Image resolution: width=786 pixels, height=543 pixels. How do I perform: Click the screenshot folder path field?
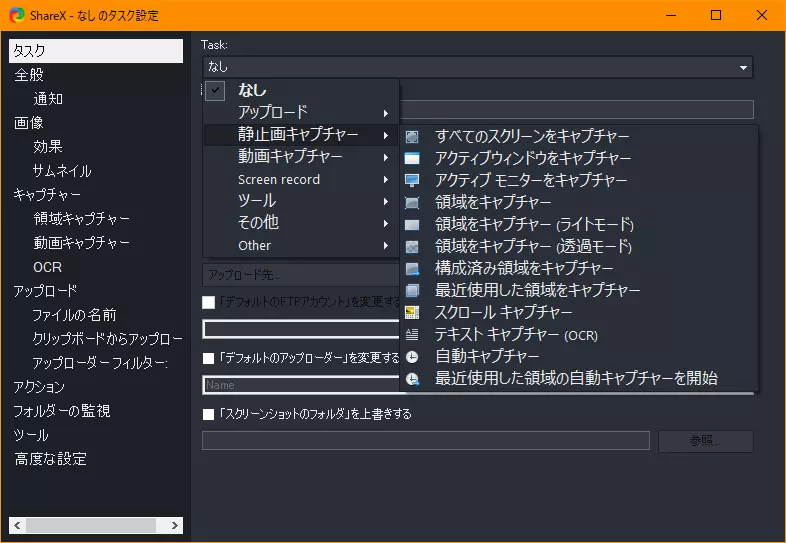point(426,441)
